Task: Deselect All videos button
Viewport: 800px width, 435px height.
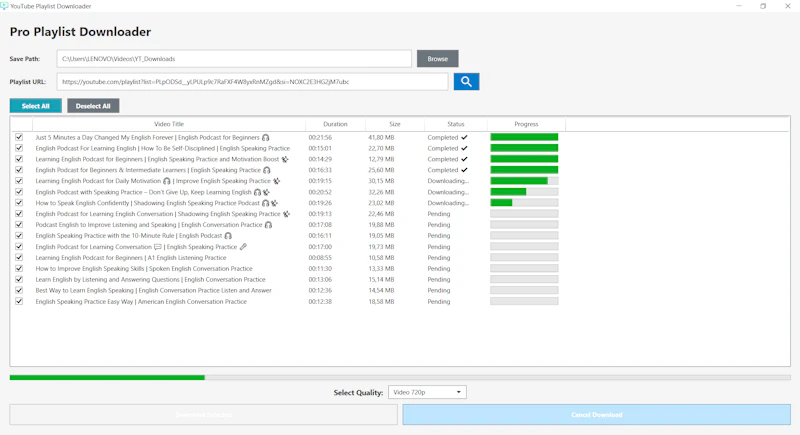Action: coord(93,106)
